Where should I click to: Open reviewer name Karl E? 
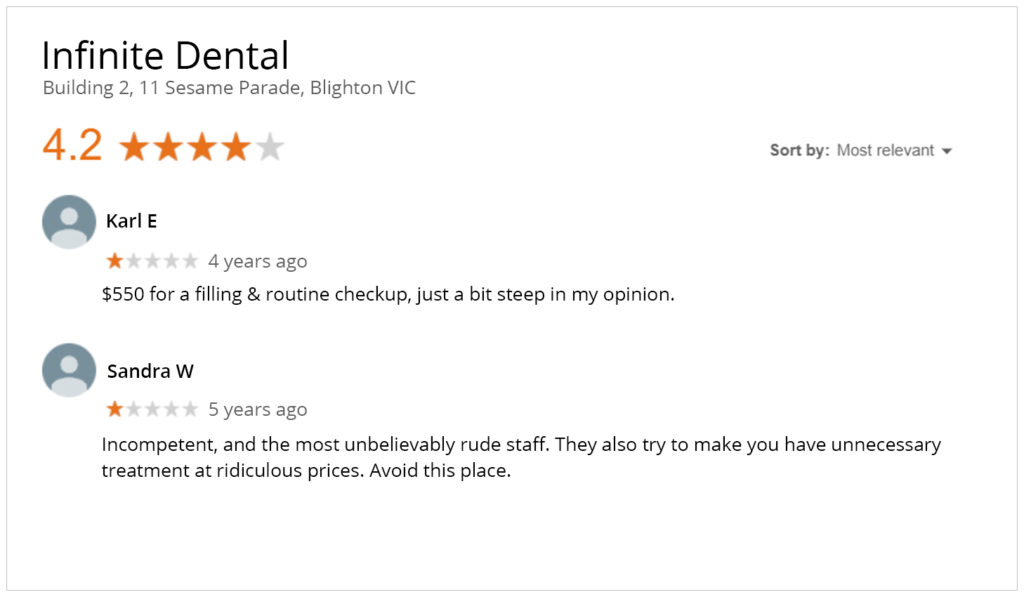(131, 221)
